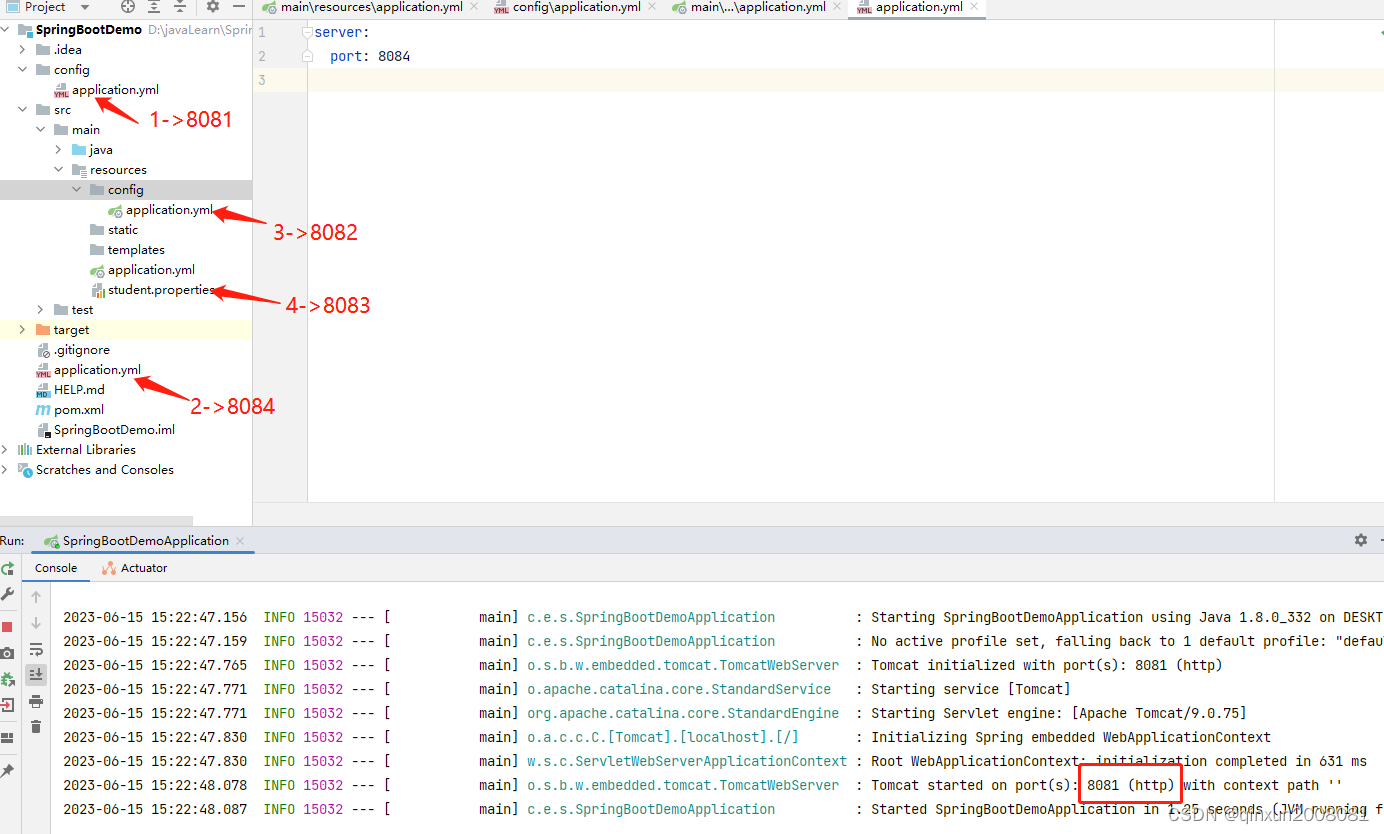Viewport: 1384px width, 834px height.
Task: Open HELP.md in project tree
Action: [79, 390]
